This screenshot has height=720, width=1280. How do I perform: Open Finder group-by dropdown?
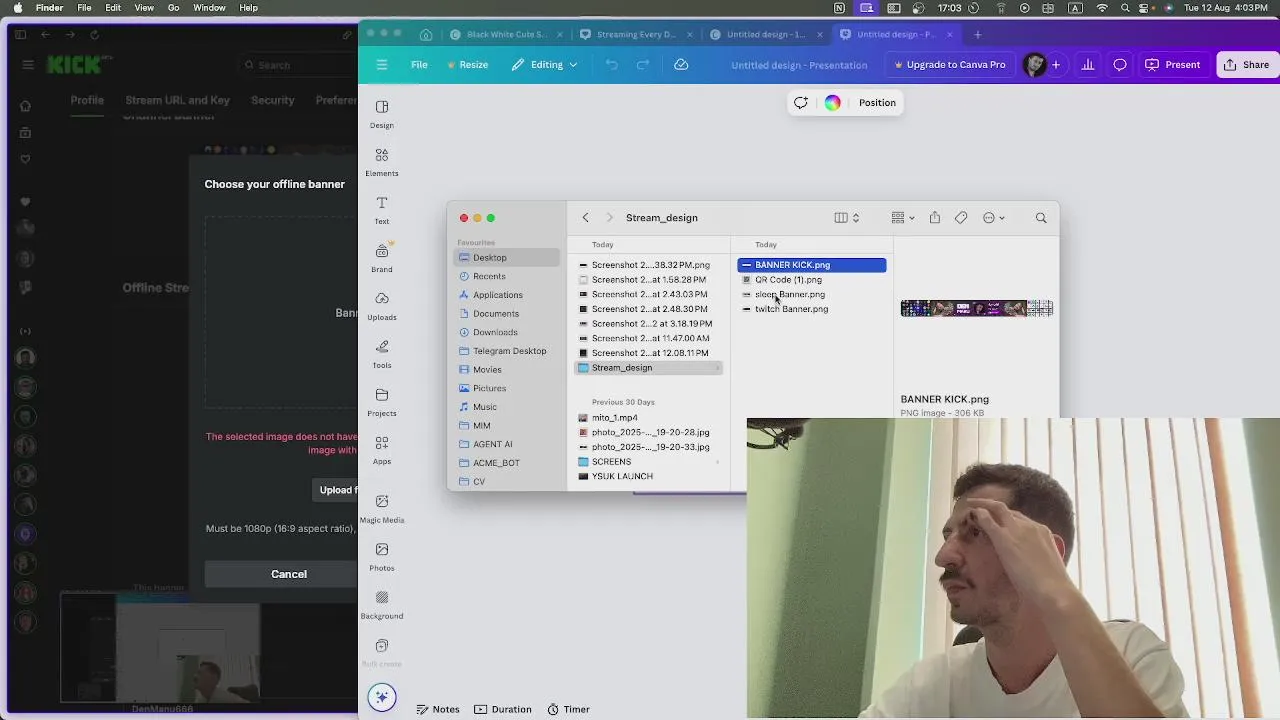pyautogui.click(x=903, y=217)
